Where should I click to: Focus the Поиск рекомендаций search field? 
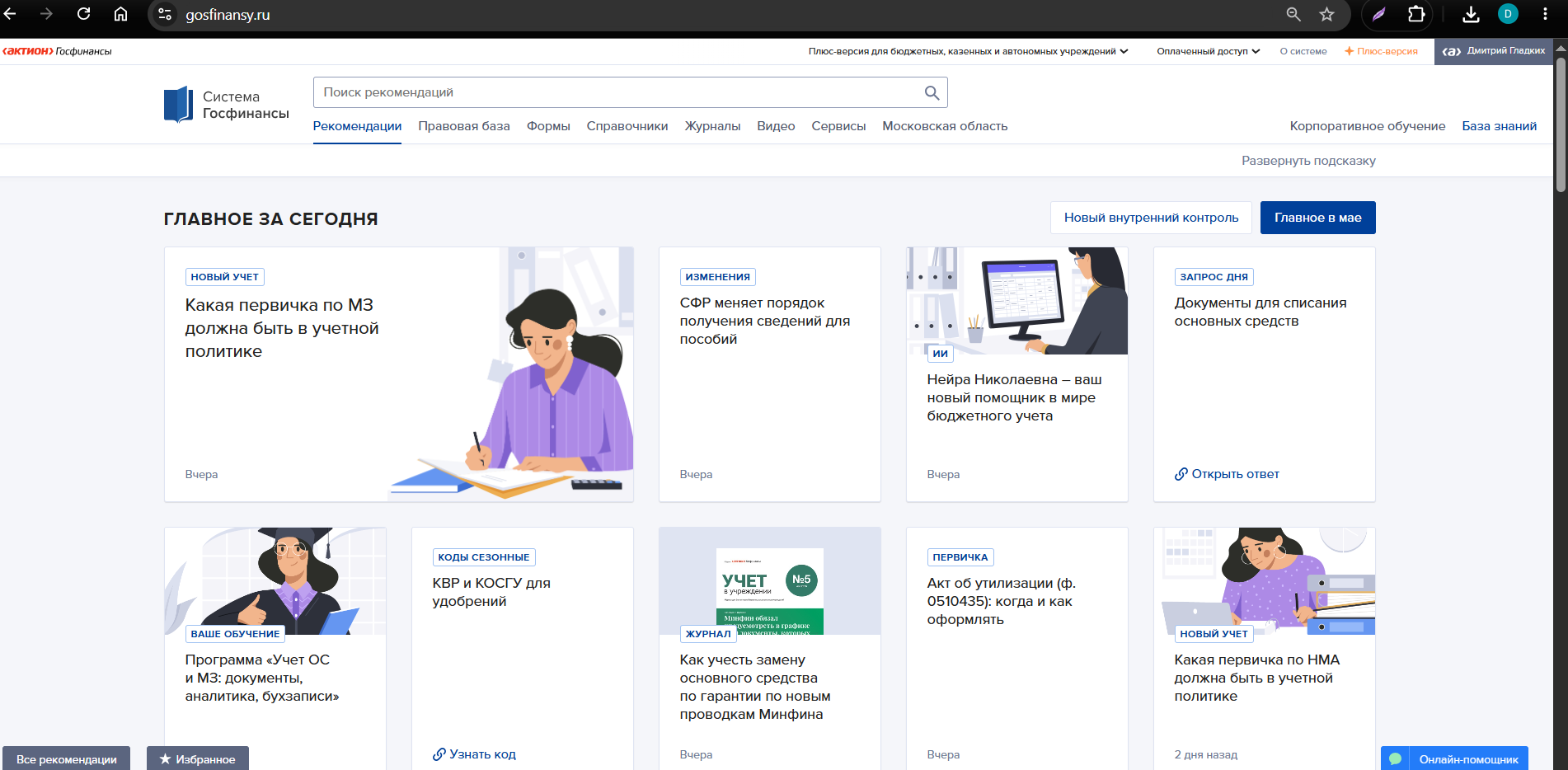(x=630, y=92)
